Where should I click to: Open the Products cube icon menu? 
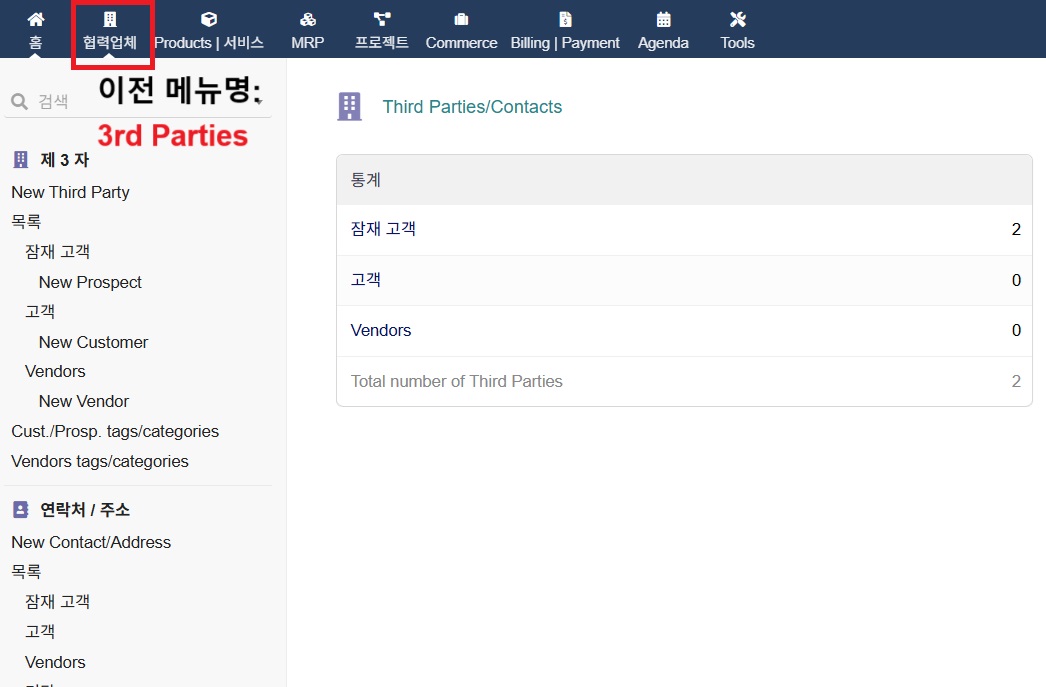click(x=209, y=19)
